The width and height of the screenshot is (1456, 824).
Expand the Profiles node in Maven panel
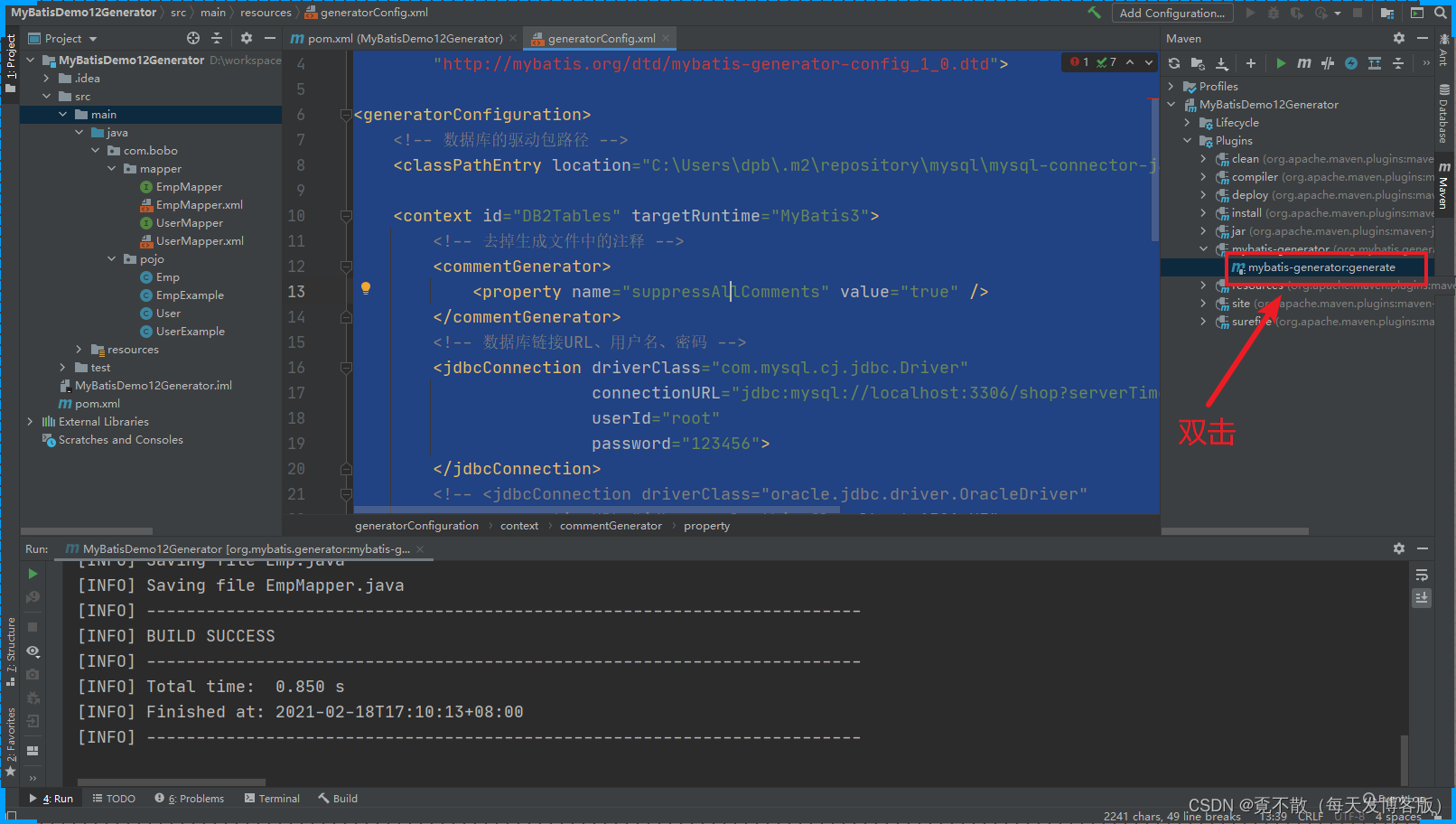pyautogui.click(x=1171, y=86)
